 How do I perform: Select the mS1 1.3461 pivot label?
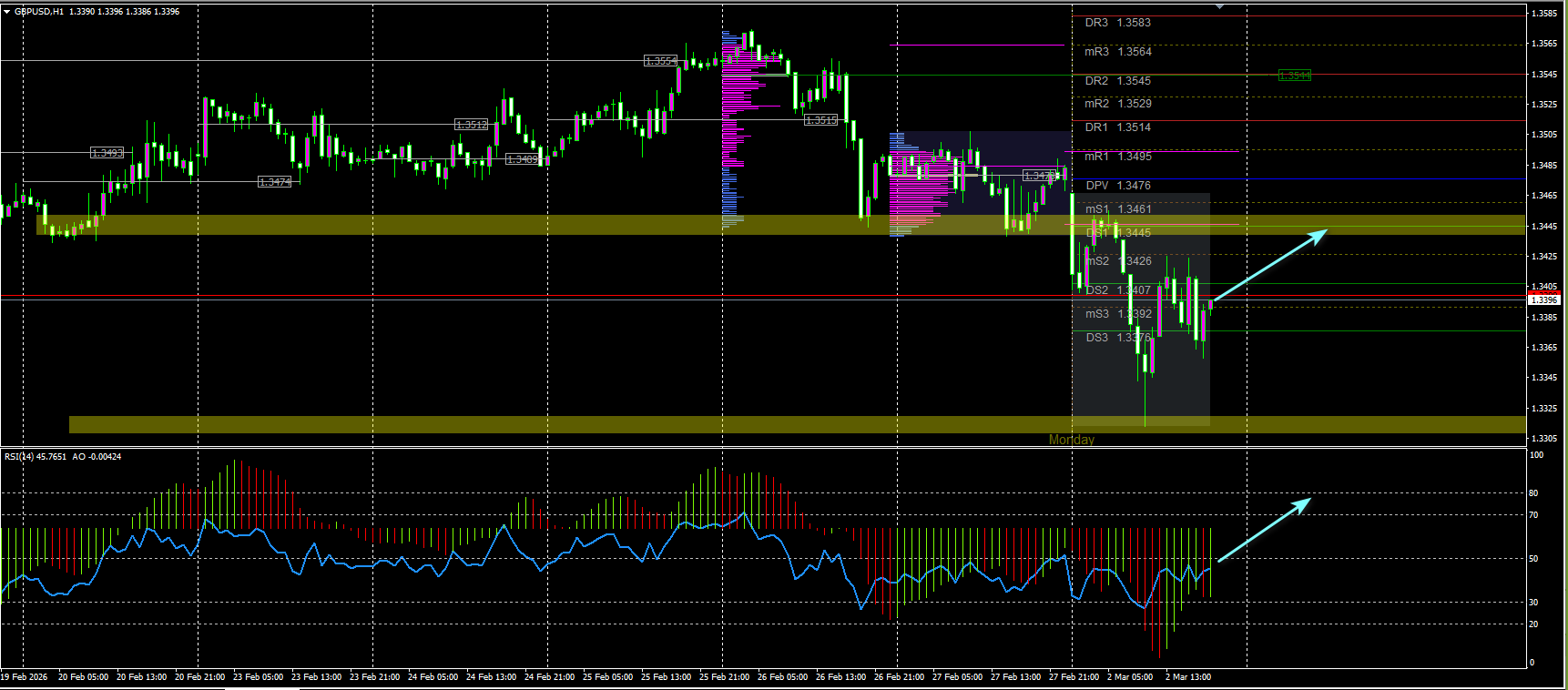(x=1118, y=209)
